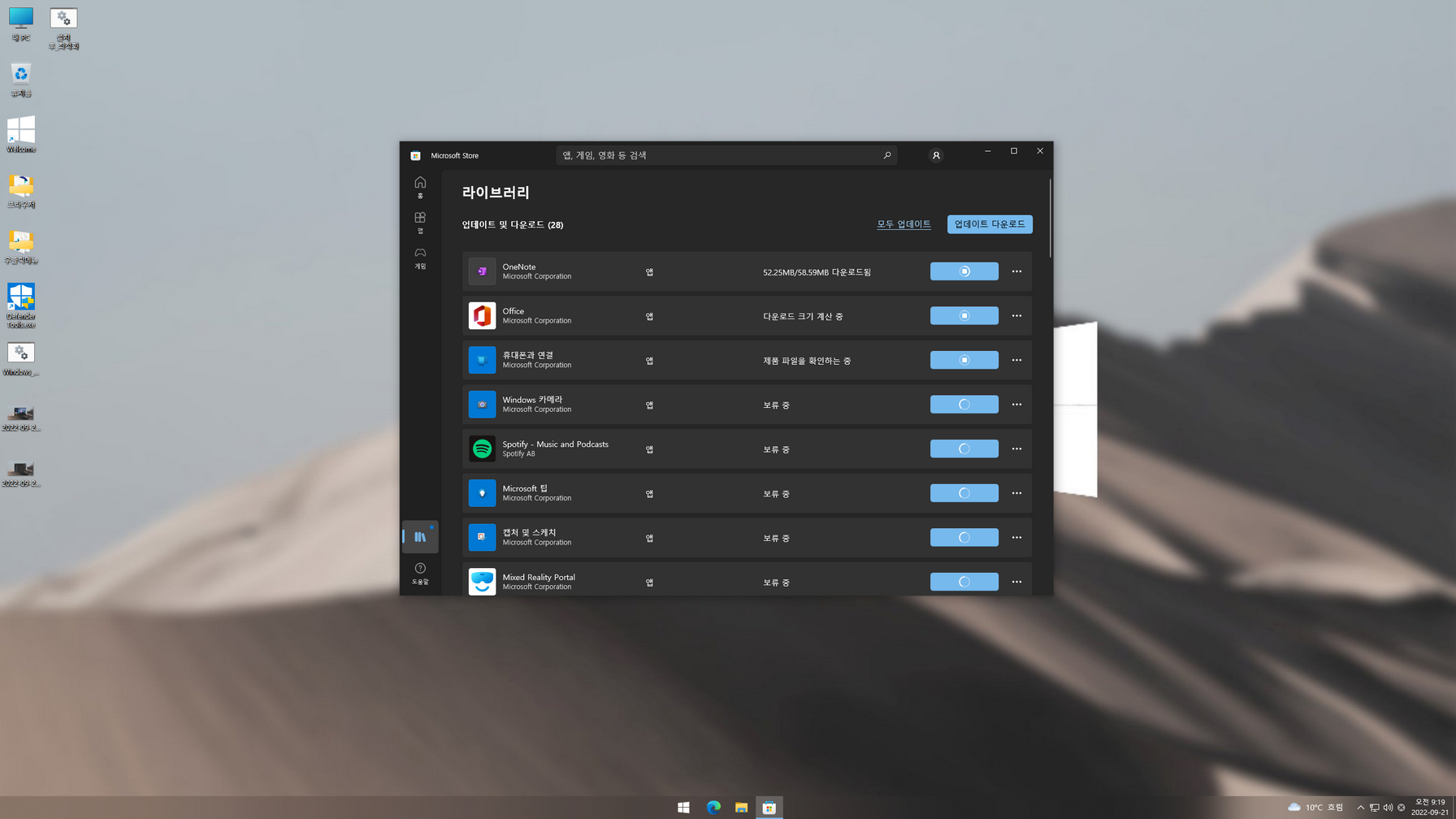Click the Store window vertical scrollbar
This screenshot has height=819, width=1456.
tap(1050, 218)
